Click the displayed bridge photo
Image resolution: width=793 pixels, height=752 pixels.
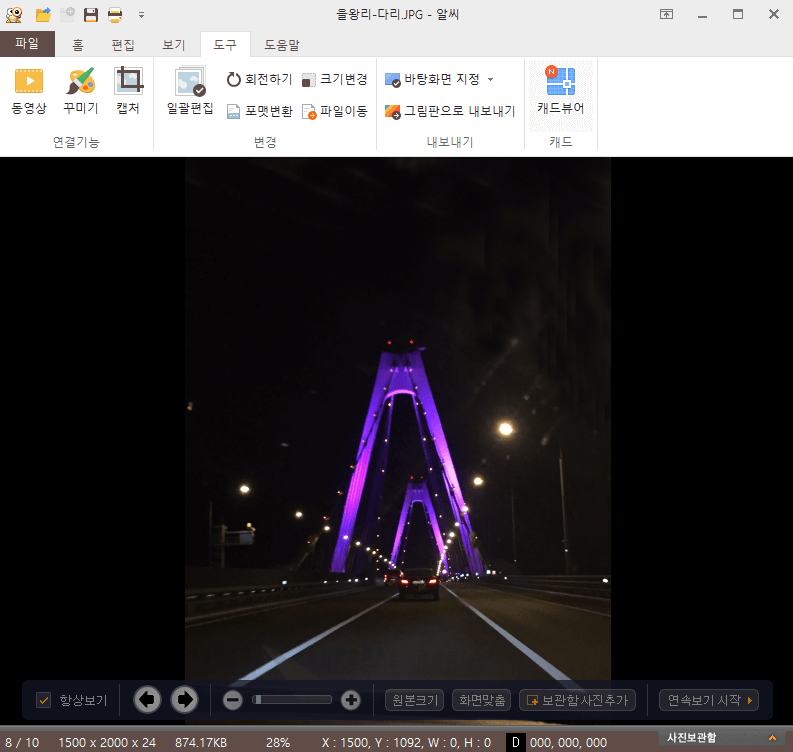[398, 420]
